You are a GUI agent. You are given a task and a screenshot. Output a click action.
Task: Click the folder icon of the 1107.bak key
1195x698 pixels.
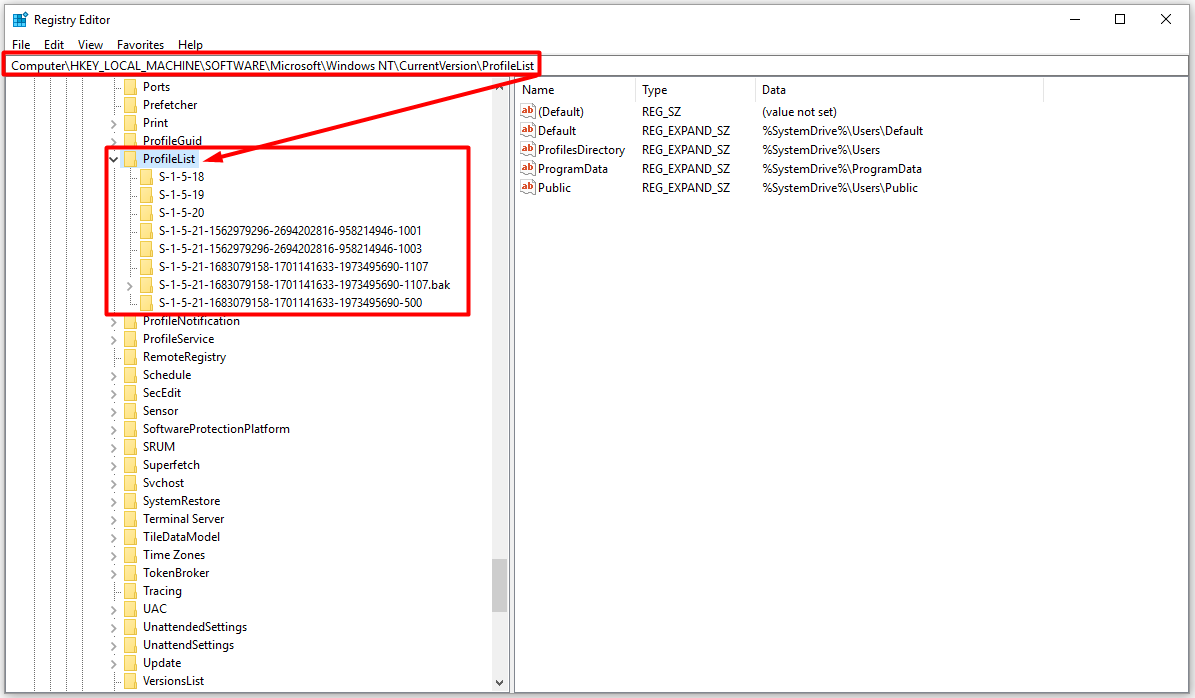pos(146,285)
